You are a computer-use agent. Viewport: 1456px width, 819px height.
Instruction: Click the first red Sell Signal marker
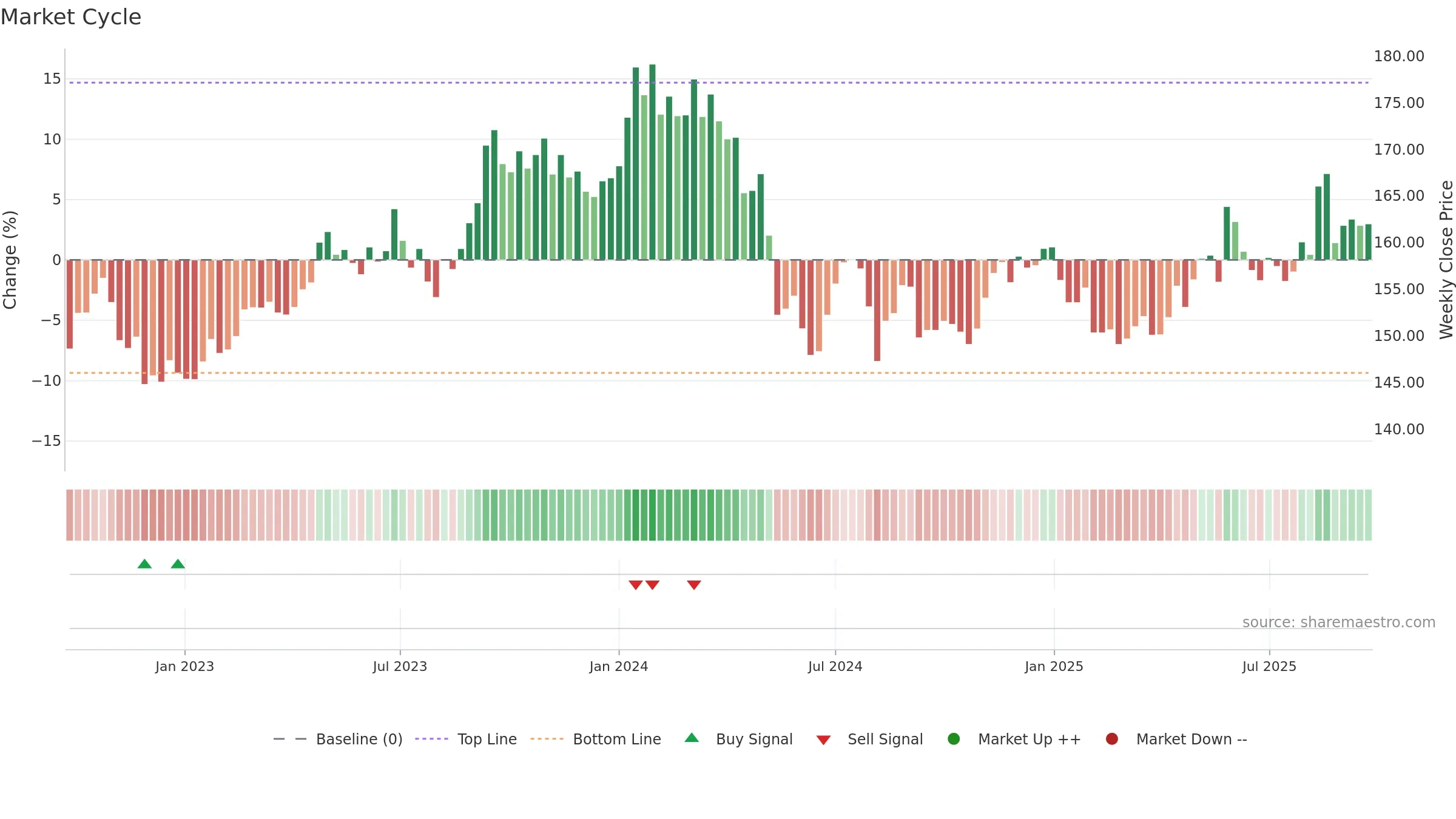(636, 585)
